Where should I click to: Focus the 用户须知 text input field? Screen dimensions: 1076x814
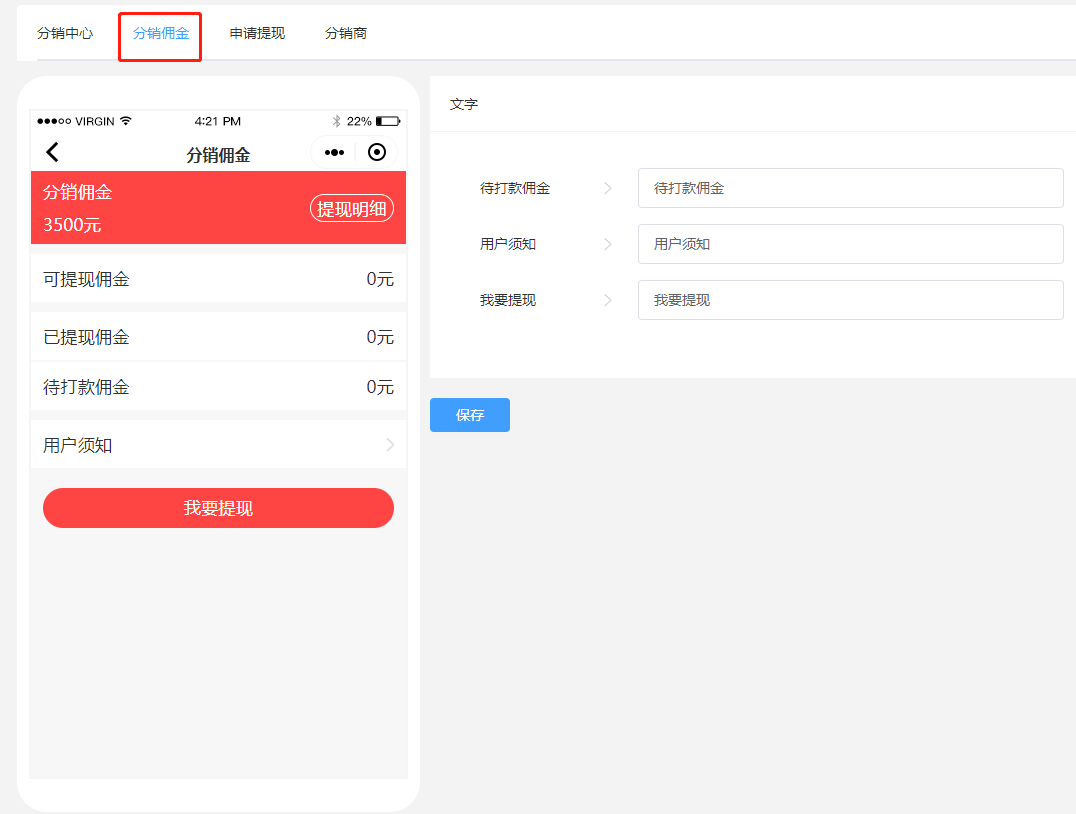[850, 244]
